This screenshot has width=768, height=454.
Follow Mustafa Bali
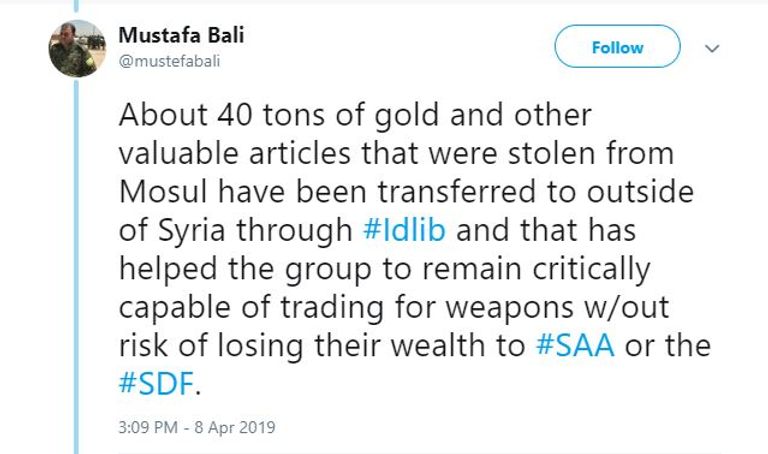[617, 47]
